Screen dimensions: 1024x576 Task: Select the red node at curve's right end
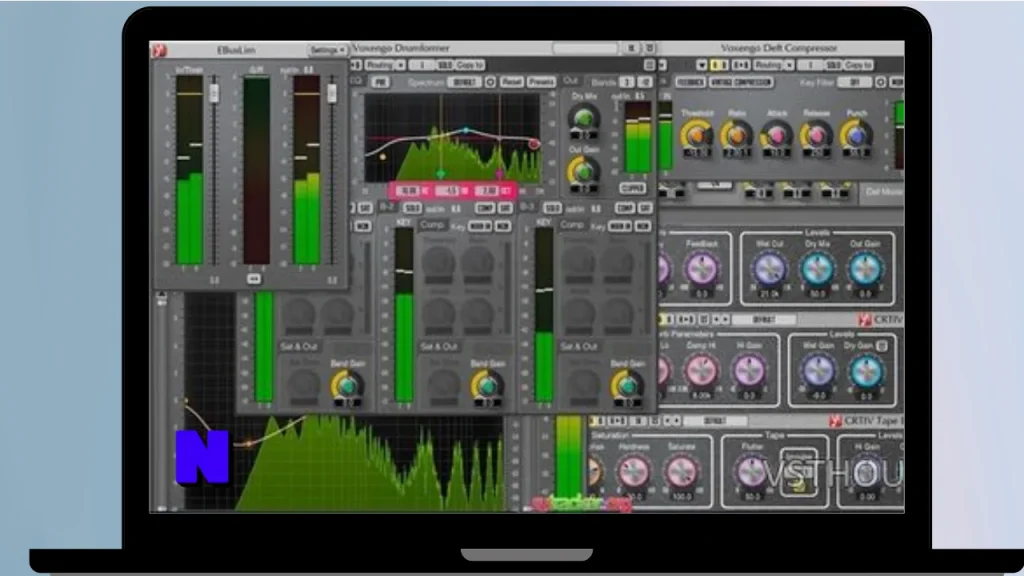click(x=534, y=143)
